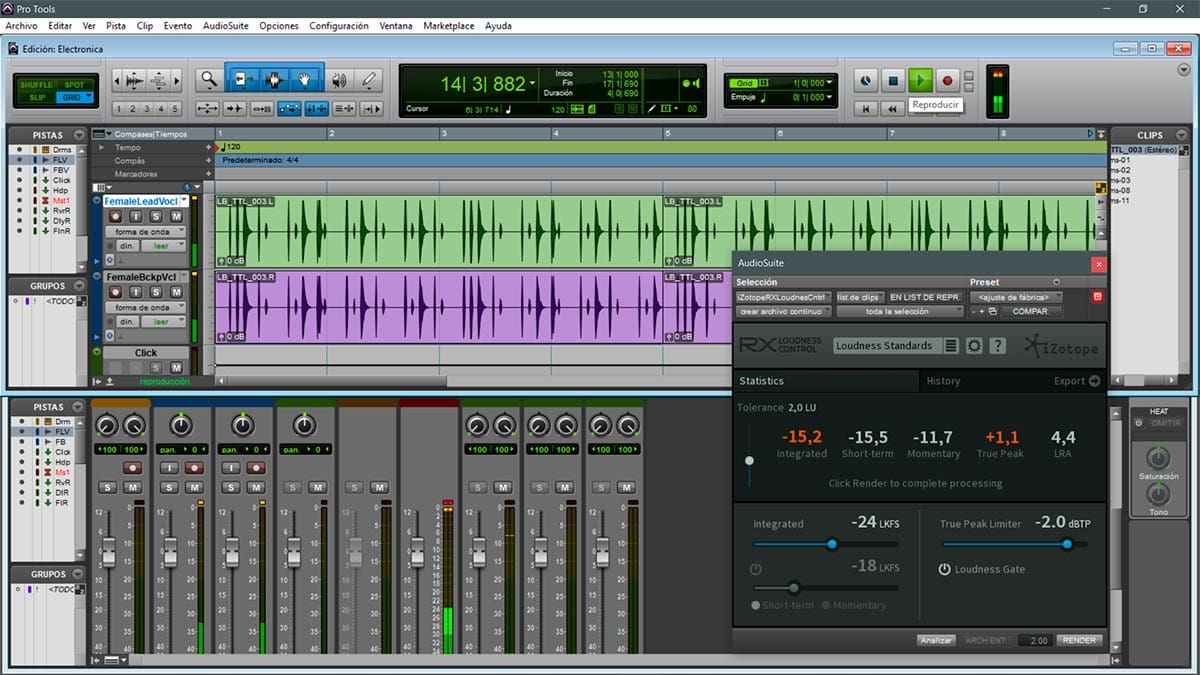The image size is (1200, 675).
Task: Mute the FemaleBckpVcl track
Action: (x=176, y=292)
